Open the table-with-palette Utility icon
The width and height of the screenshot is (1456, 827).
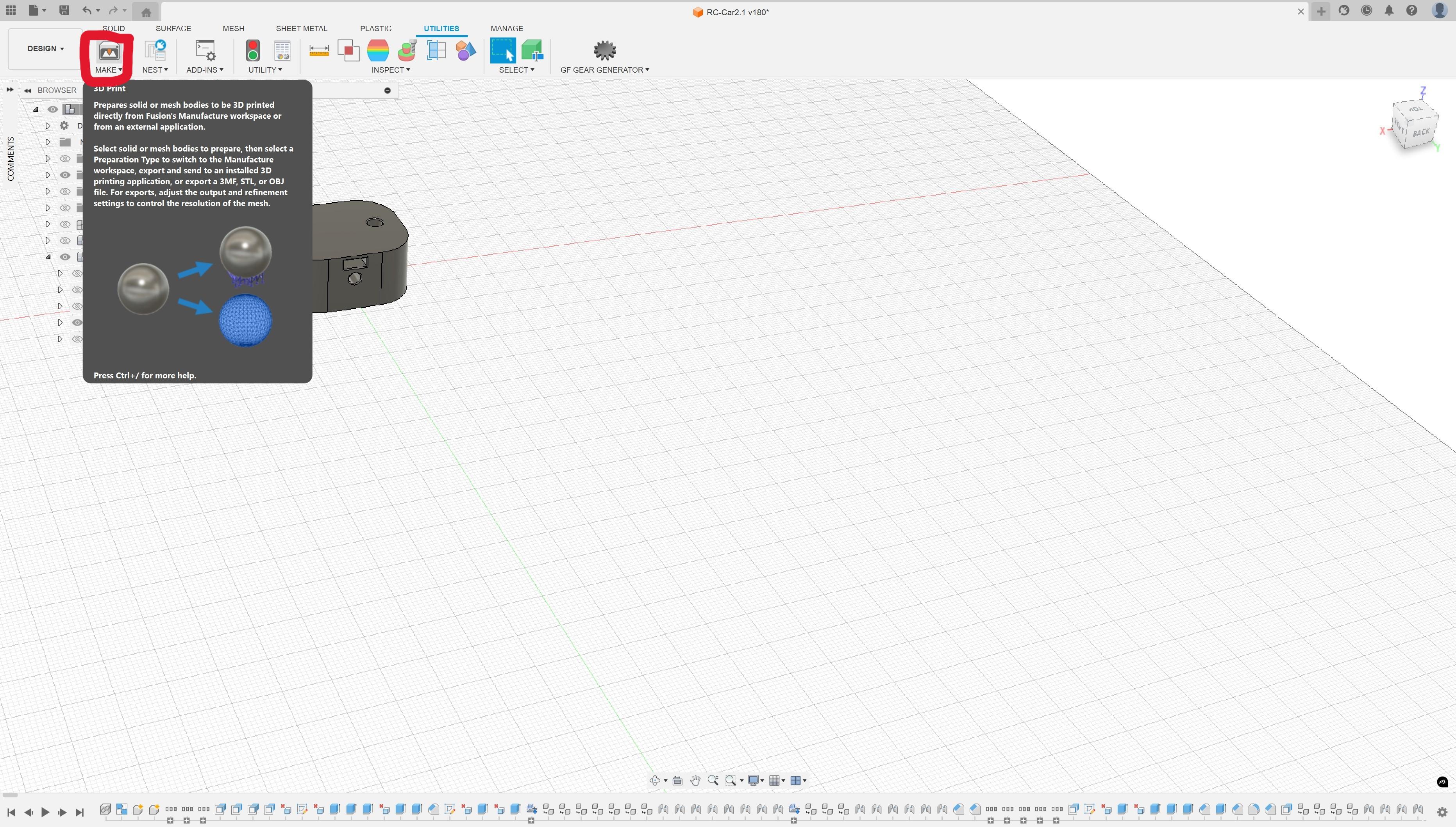pos(282,50)
